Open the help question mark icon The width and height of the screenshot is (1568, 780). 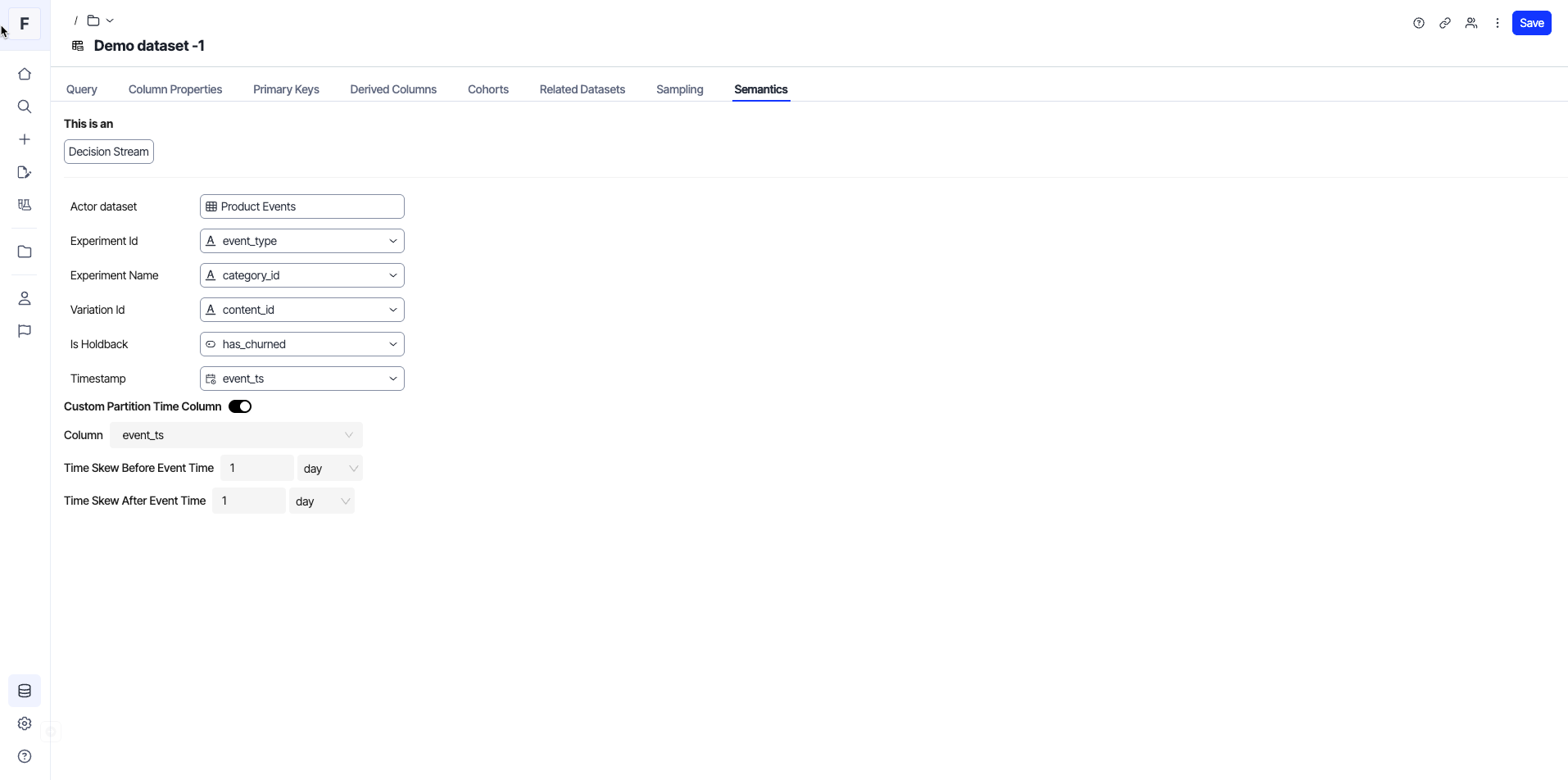[x=1419, y=23]
